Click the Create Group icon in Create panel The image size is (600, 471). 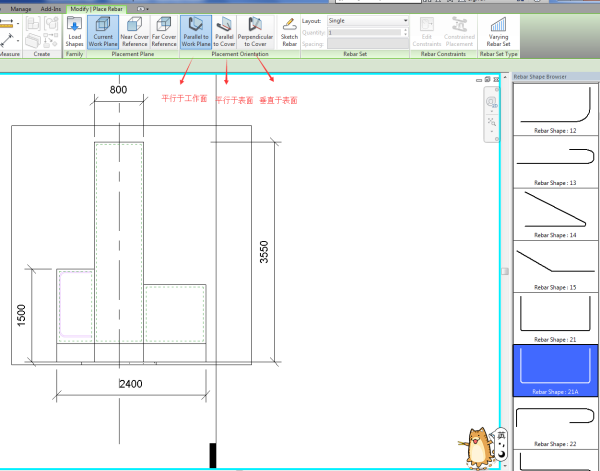point(51,24)
